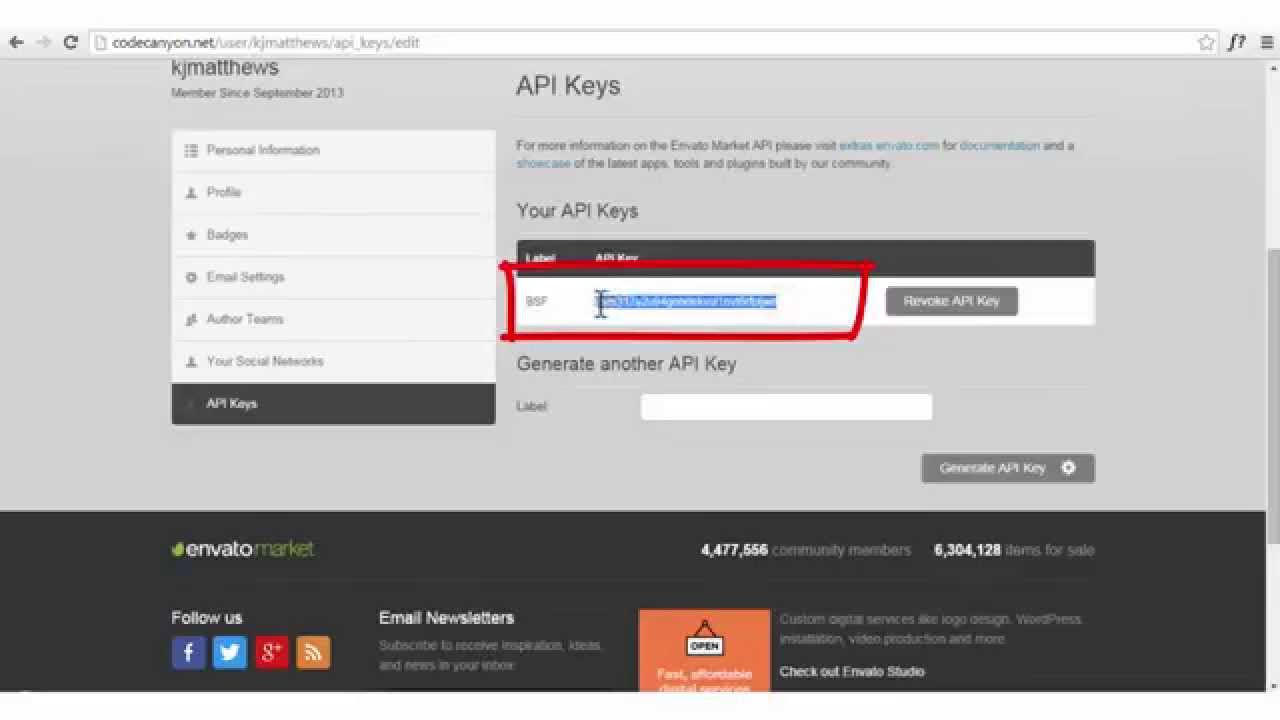Open Badges in the sidebar

tap(333, 235)
